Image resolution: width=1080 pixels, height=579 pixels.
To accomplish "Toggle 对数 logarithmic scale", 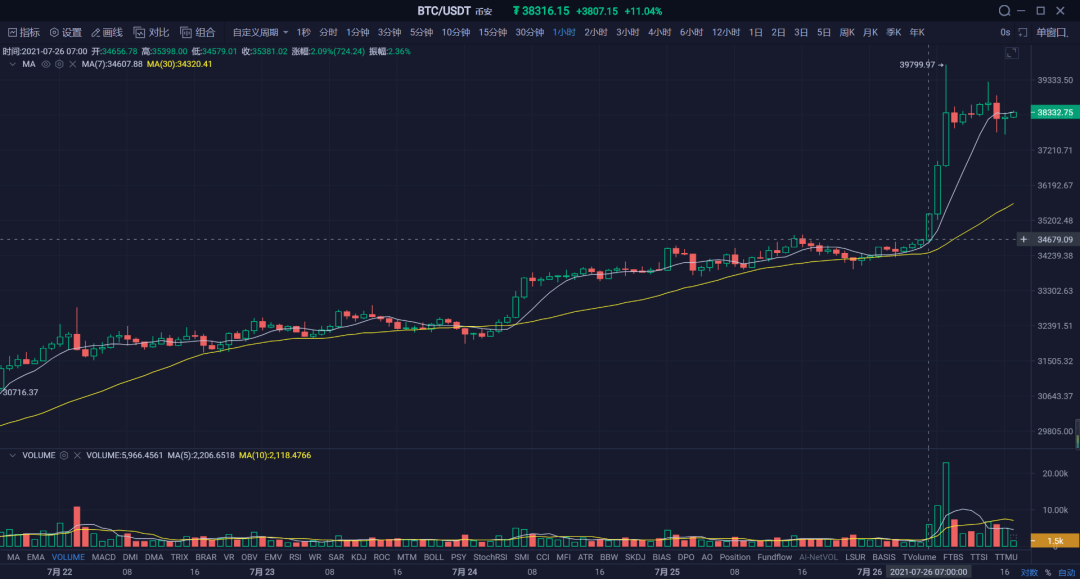I will [x=1029, y=572].
